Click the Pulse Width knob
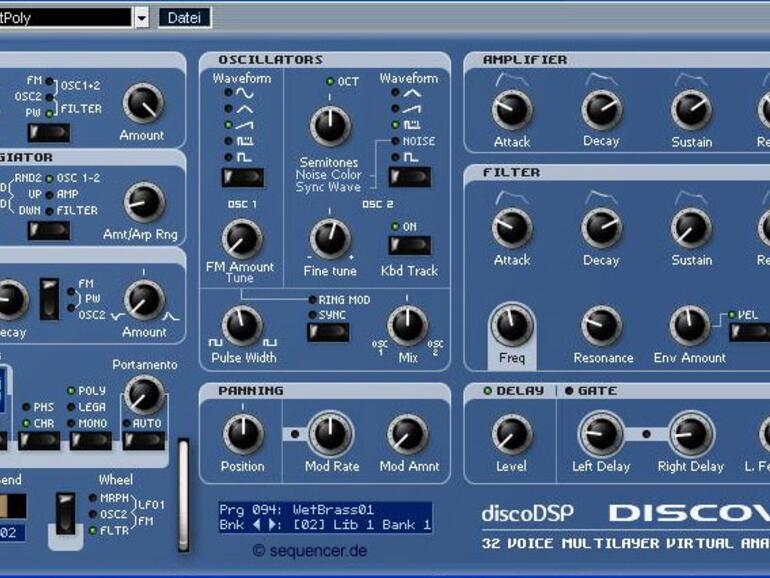The height and width of the screenshot is (578, 770). (242, 326)
